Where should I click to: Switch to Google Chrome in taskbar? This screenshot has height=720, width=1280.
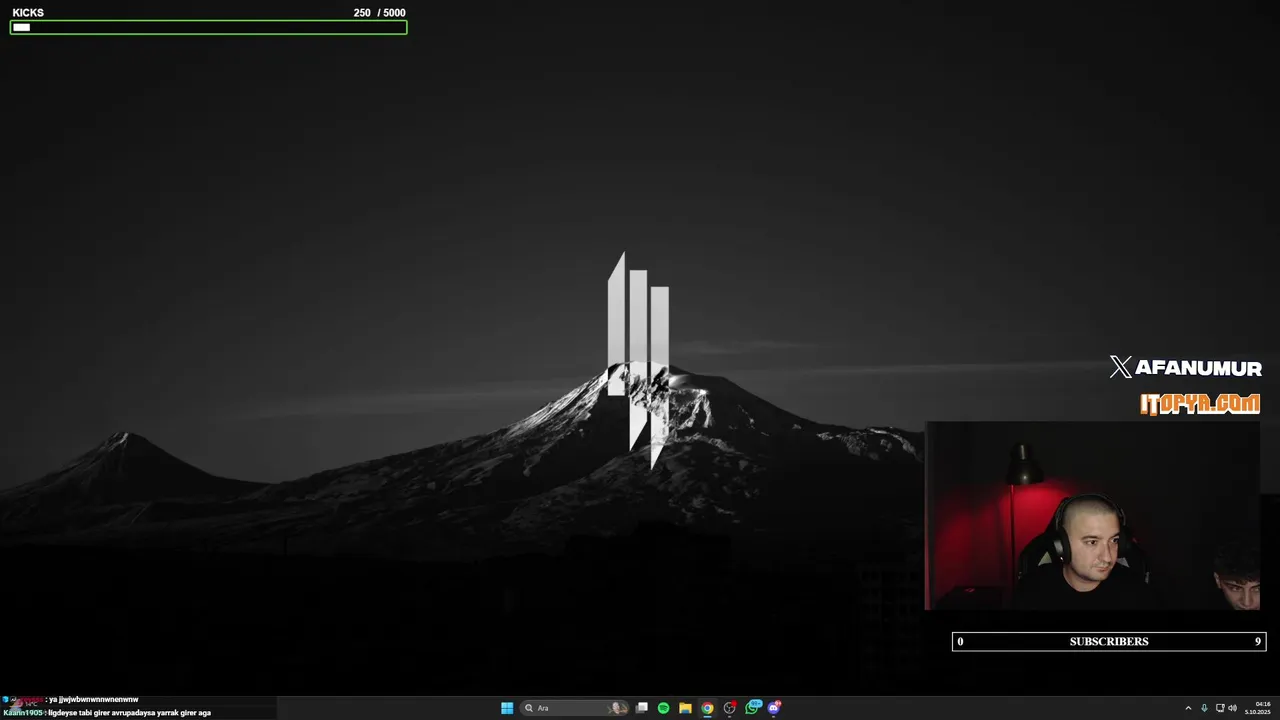(707, 708)
